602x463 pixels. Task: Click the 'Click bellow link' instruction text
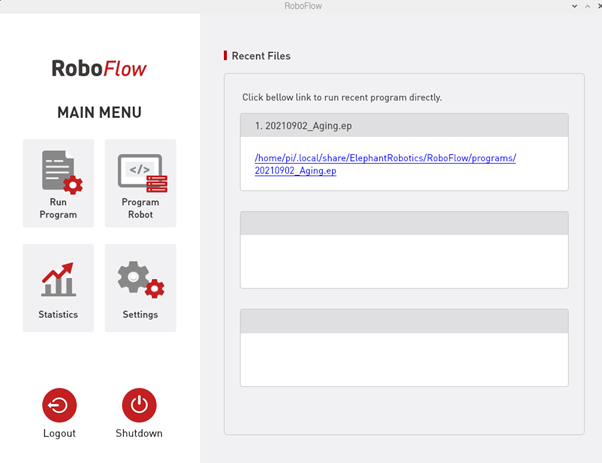pos(341,97)
